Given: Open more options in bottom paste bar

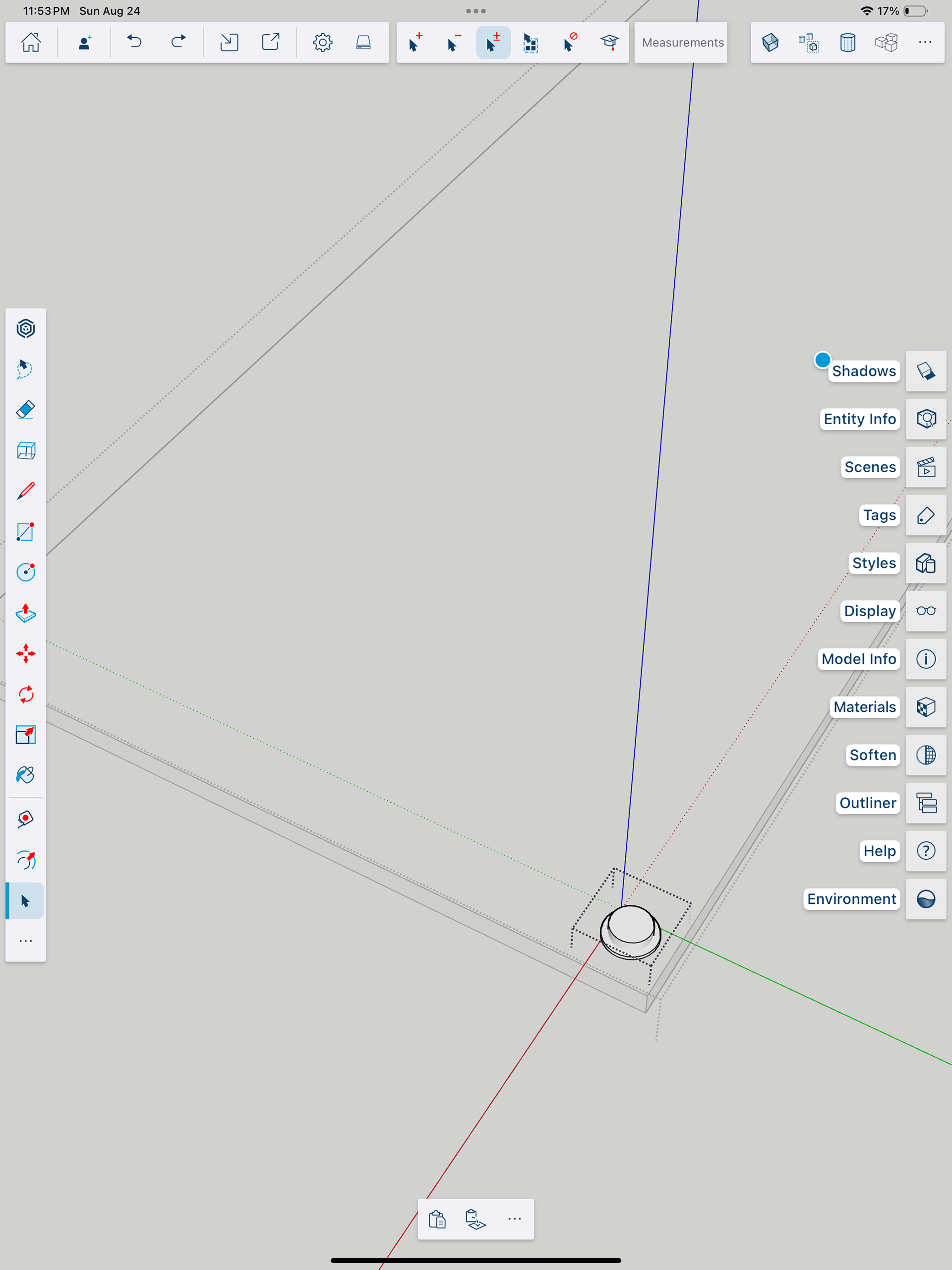Looking at the screenshot, I should (514, 1219).
